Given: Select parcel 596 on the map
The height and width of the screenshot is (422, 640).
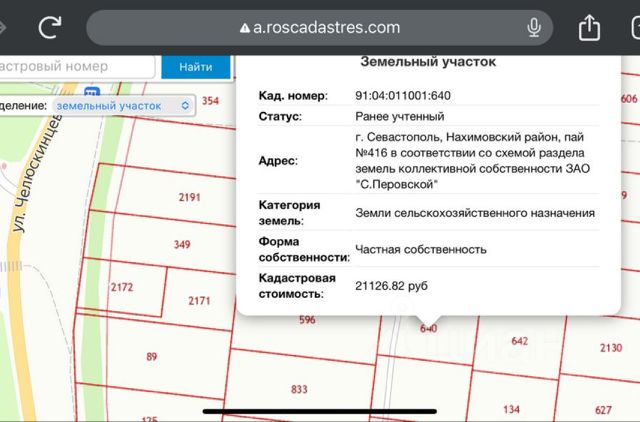Looking at the screenshot, I should point(307,320).
